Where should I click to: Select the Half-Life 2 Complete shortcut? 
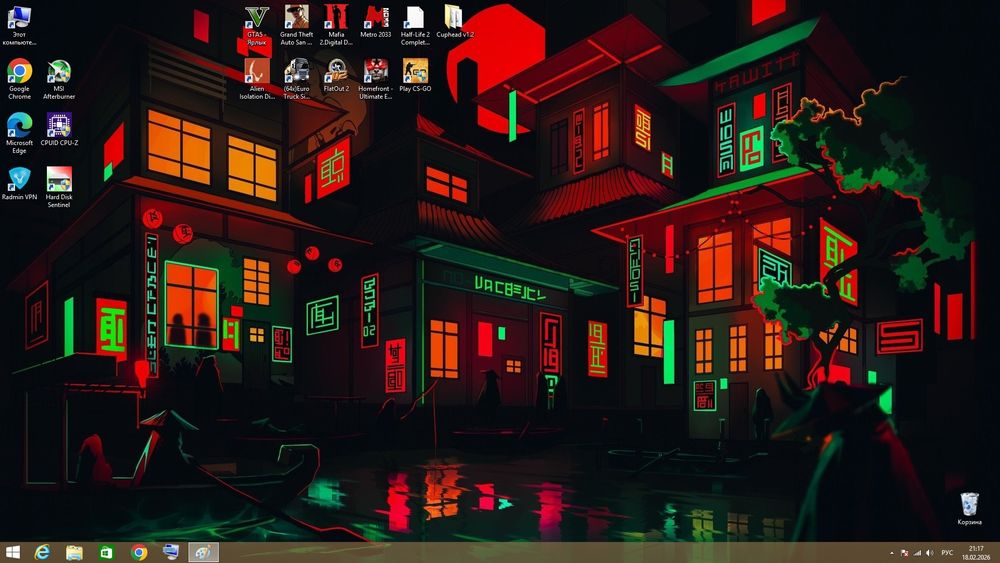[415, 25]
